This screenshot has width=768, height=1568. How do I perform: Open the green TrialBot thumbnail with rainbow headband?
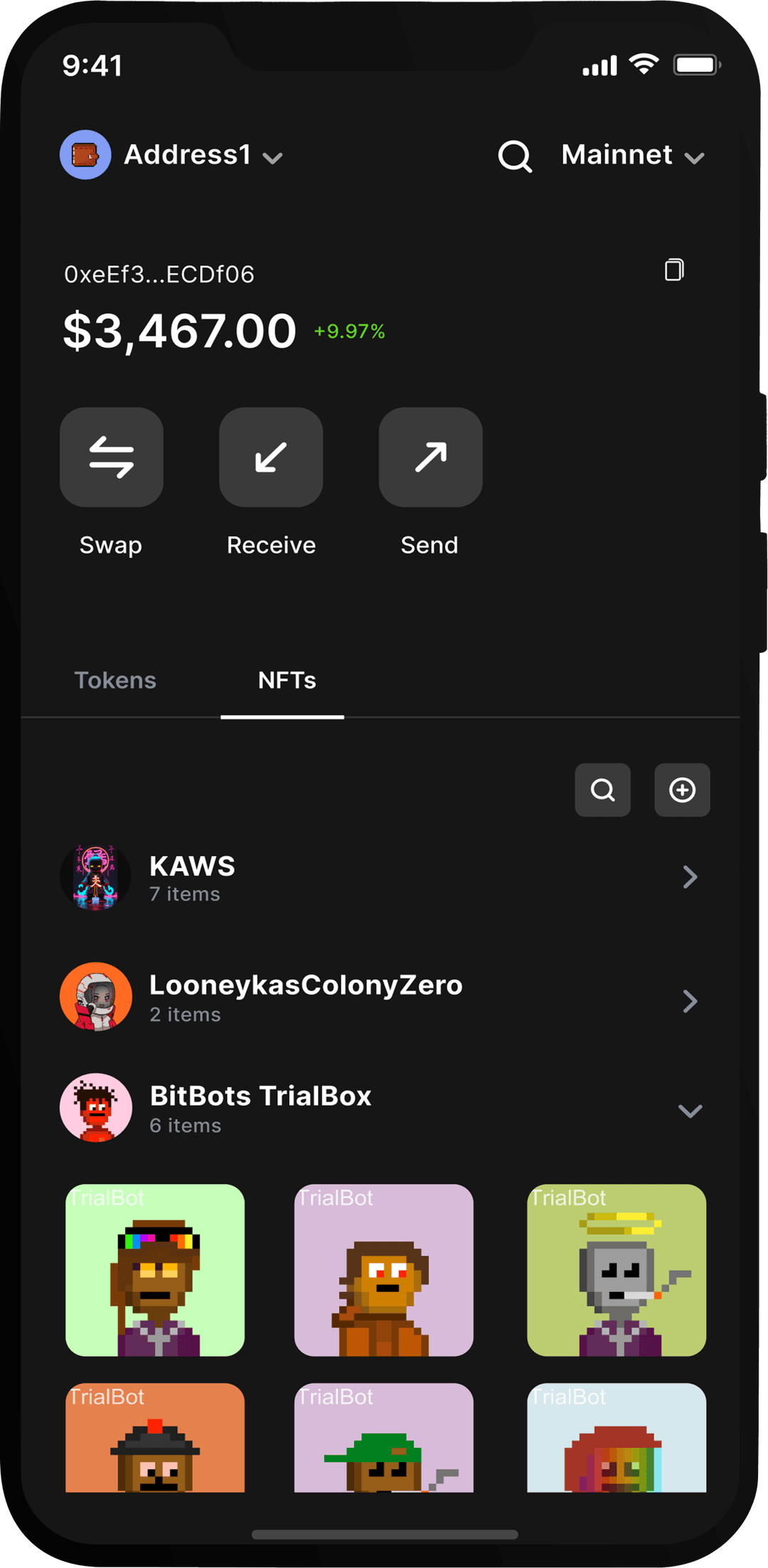point(155,1270)
